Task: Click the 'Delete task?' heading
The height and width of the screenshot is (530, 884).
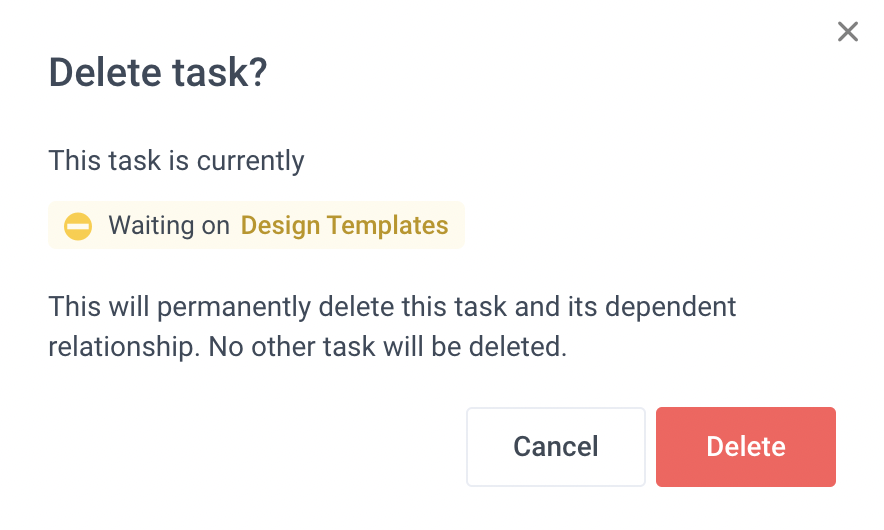Action: click(x=158, y=73)
